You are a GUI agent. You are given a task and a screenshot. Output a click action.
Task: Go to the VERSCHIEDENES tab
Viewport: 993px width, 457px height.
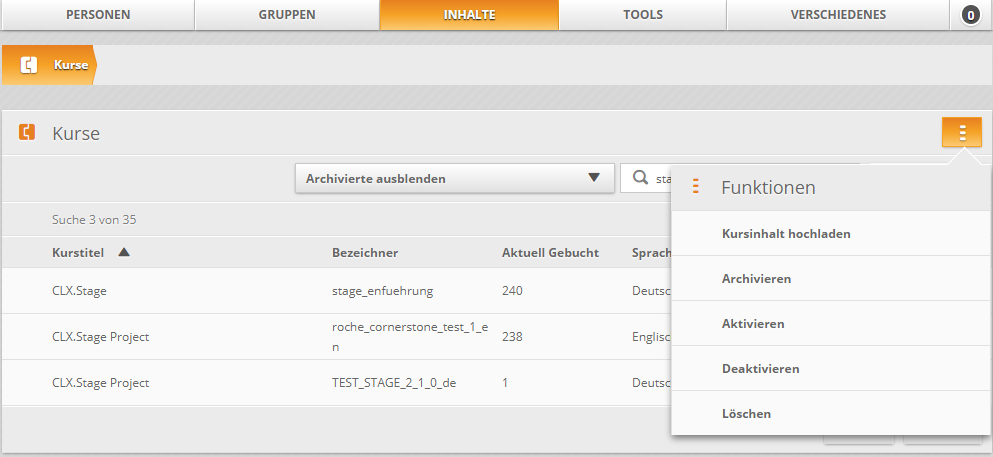(x=838, y=15)
